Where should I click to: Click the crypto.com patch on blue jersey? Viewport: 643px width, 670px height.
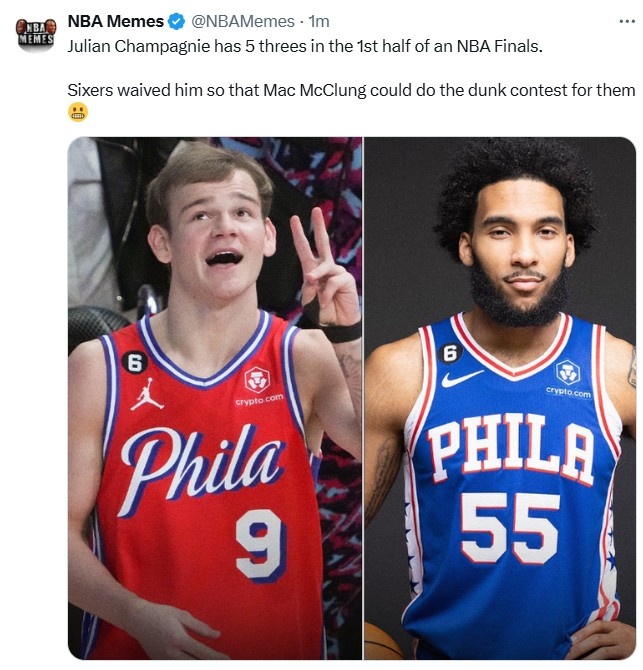coord(568,379)
